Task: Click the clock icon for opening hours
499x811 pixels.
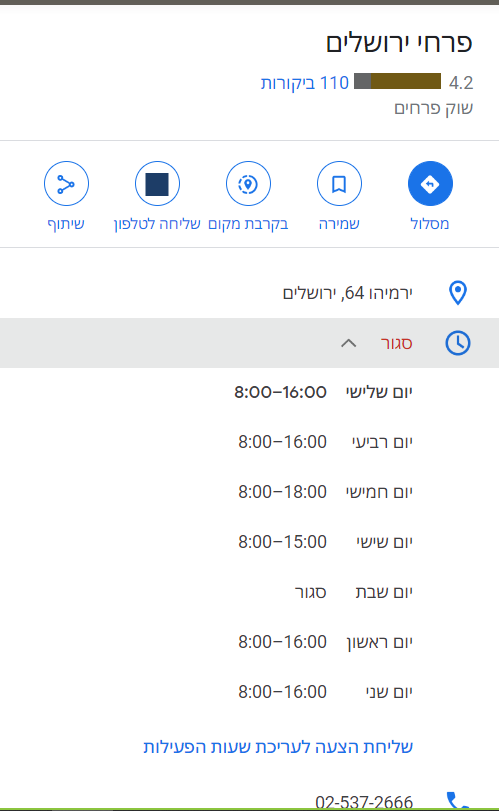Action: coord(458,343)
